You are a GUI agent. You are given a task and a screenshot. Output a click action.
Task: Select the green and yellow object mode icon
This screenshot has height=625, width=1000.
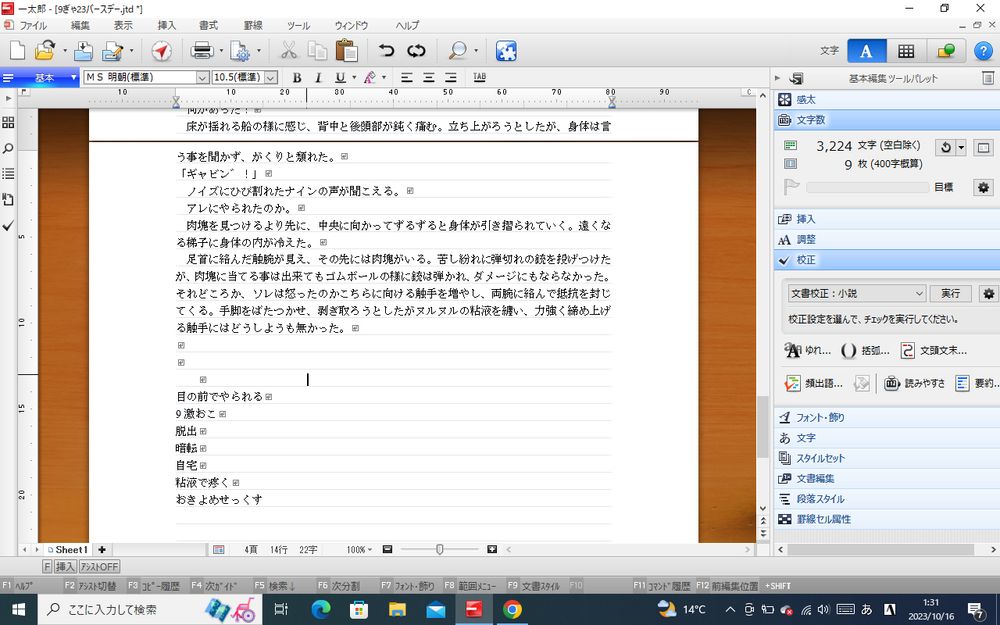[945, 51]
